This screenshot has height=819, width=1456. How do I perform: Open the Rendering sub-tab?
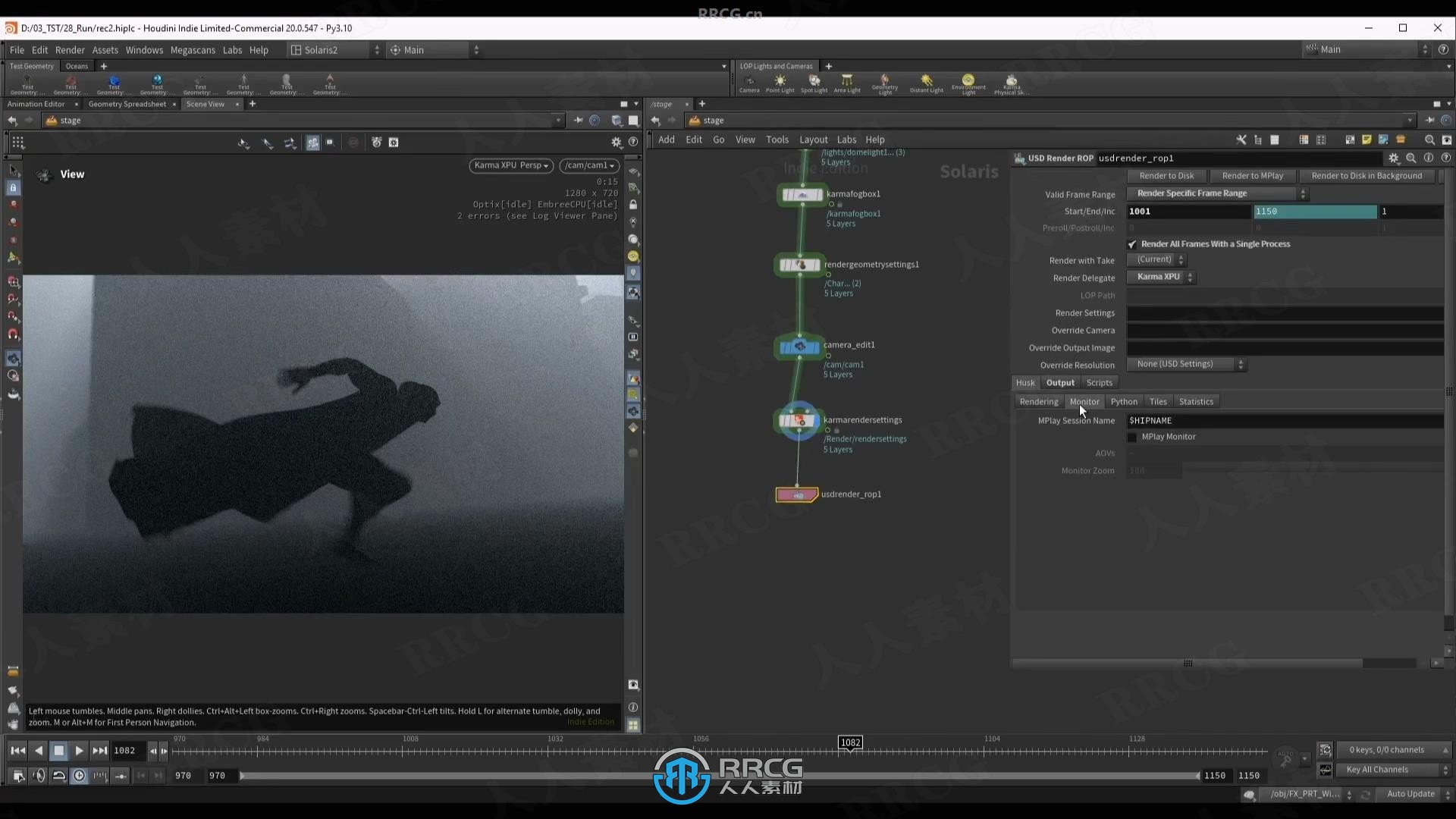pos(1038,402)
